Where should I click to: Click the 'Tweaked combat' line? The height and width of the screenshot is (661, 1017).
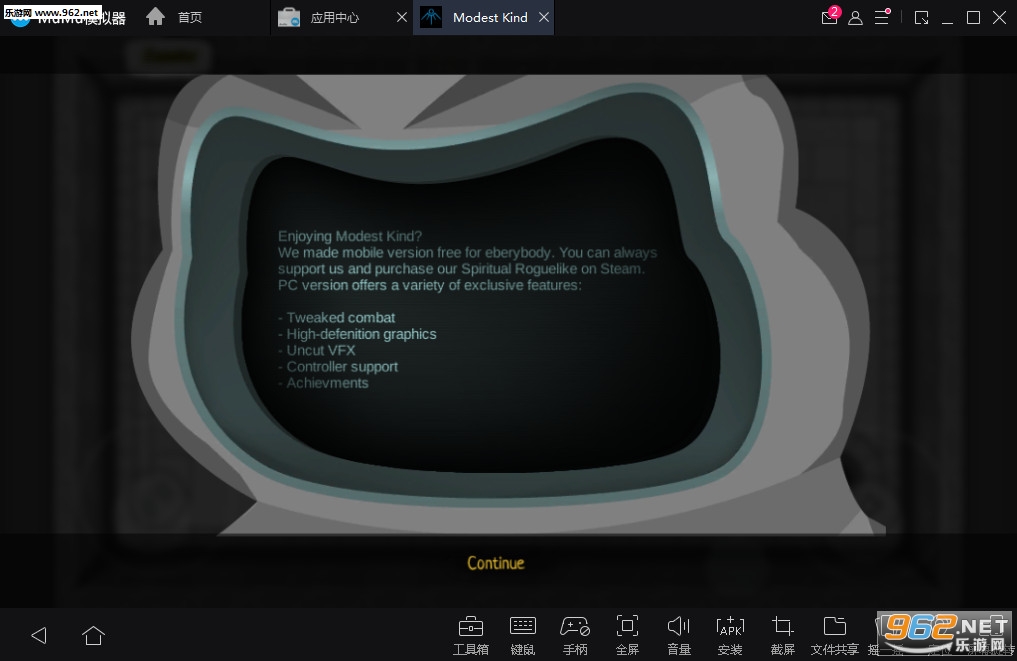(337, 318)
